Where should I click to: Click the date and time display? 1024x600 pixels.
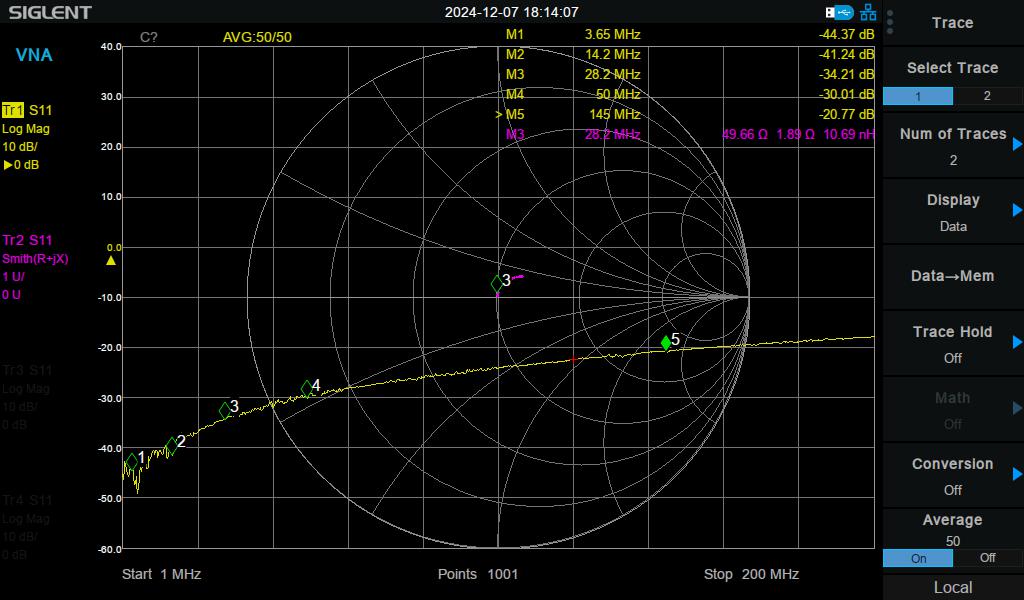coord(511,12)
